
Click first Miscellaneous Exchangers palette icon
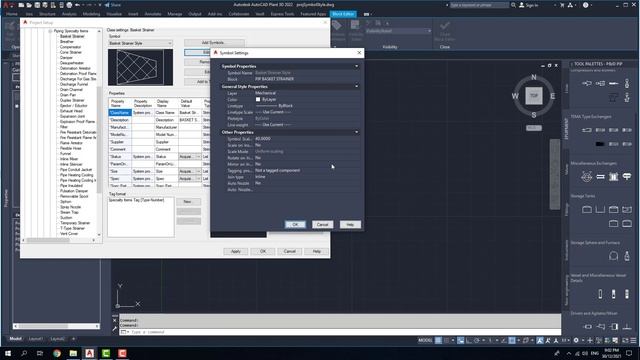pos(587,177)
